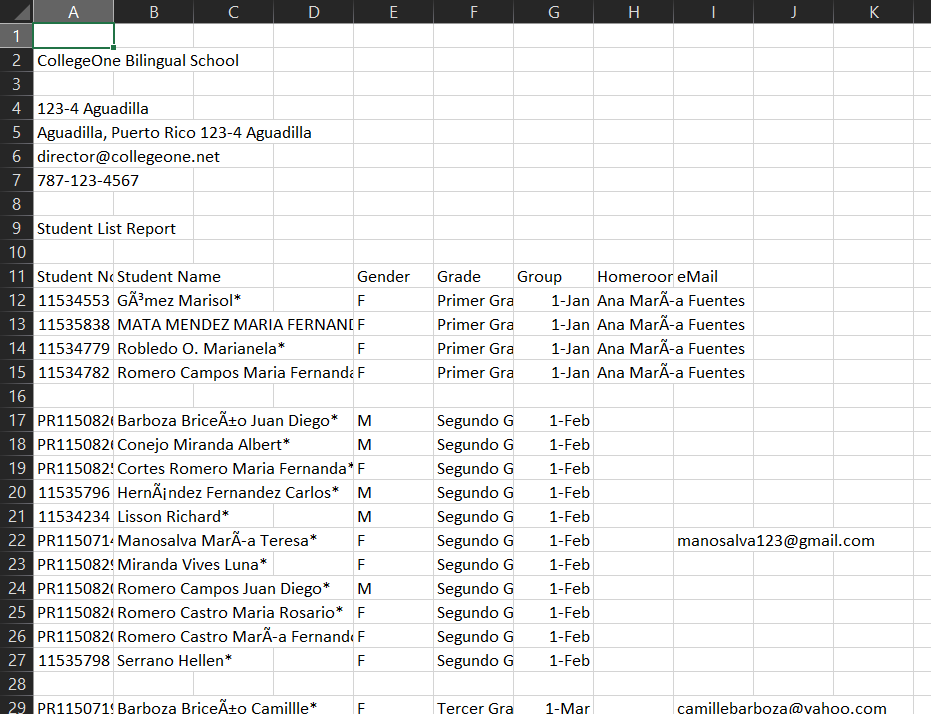This screenshot has width=931, height=714.
Task: Click cell 'CollegeOne Bilingual School'
Action: tap(138, 61)
